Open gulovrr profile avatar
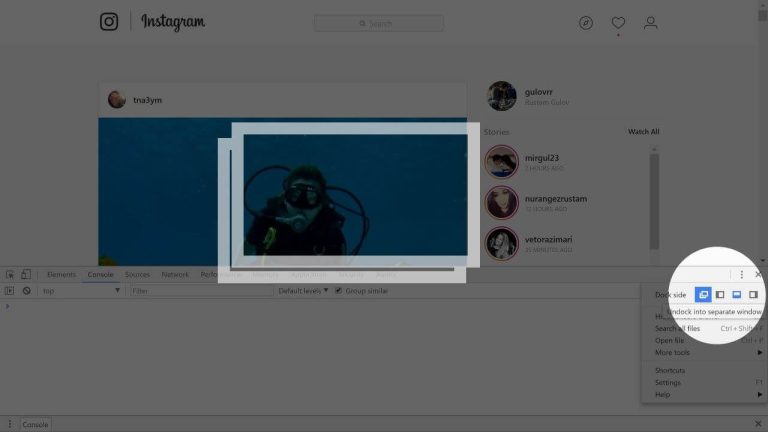This screenshot has height=432, width=768. pyautogui.click(x=502, y=96)
